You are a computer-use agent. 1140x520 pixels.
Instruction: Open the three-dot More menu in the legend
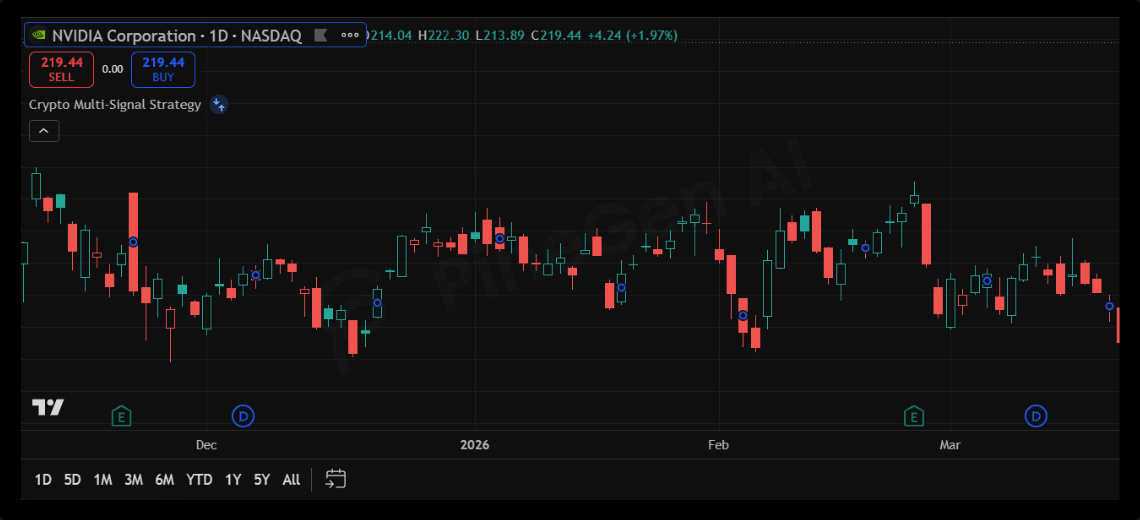click(x=350, y=35)
